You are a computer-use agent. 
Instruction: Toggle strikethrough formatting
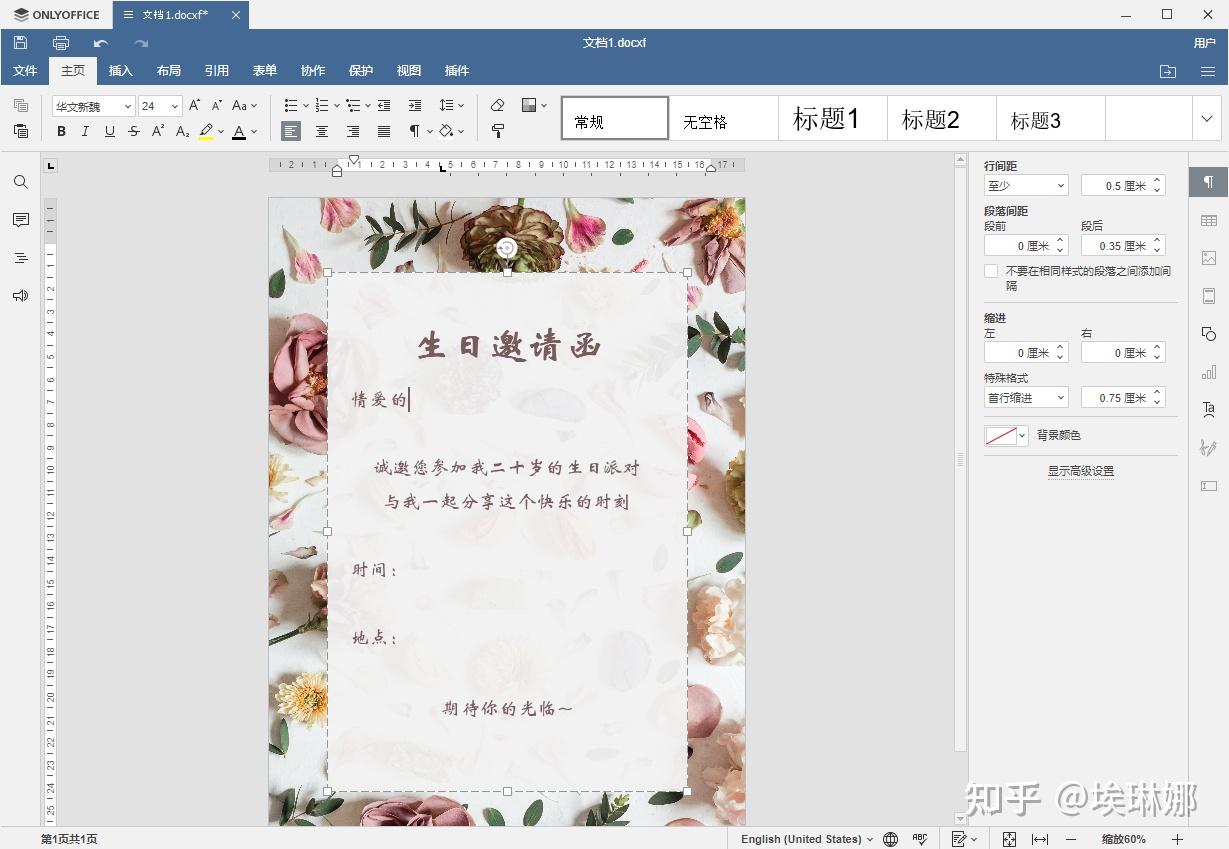[134, 131]
